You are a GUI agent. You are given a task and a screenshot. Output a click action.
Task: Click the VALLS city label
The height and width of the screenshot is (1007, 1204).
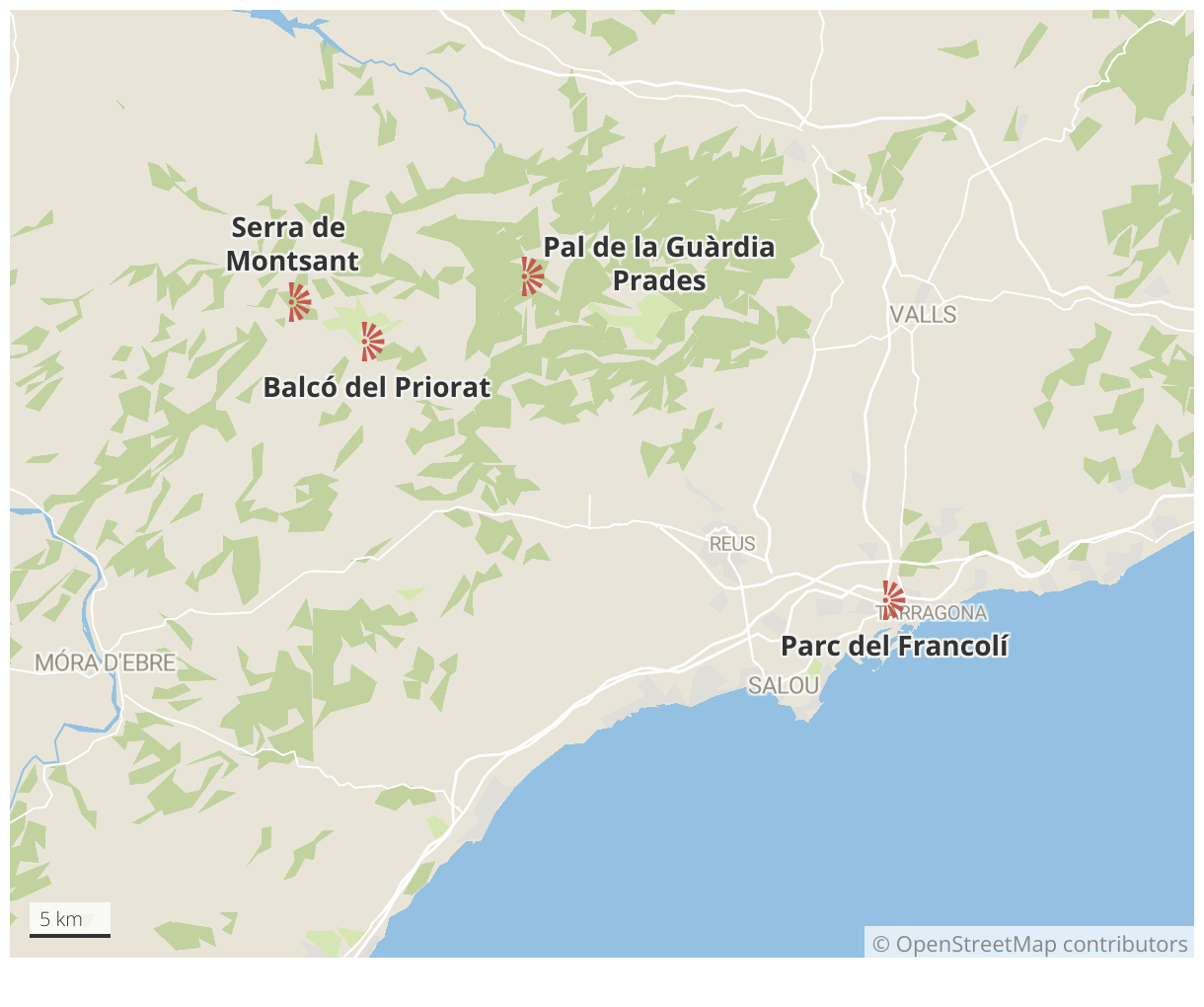(x=923, y=314)
